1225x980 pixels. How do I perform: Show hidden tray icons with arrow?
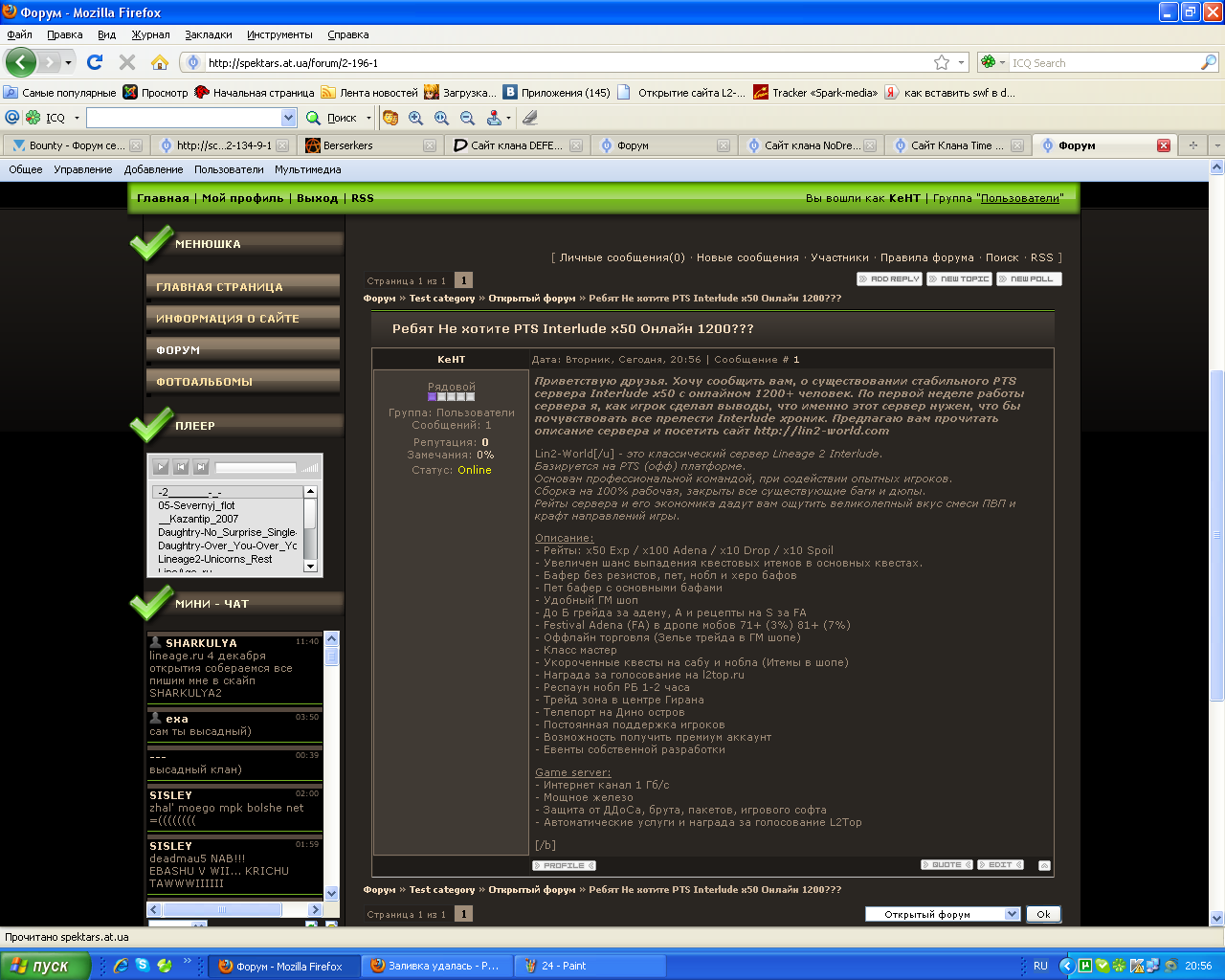[x=1066, y=966]
